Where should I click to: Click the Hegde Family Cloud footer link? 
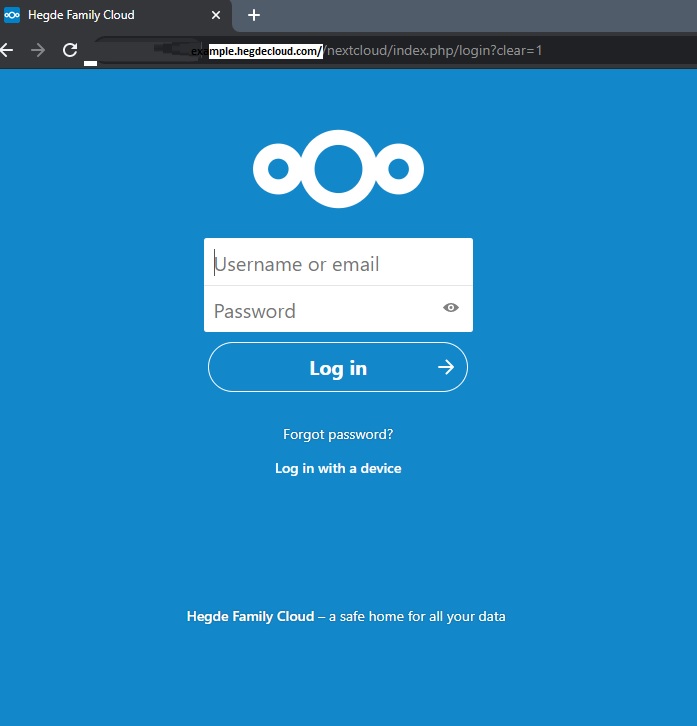pos(251,616)
